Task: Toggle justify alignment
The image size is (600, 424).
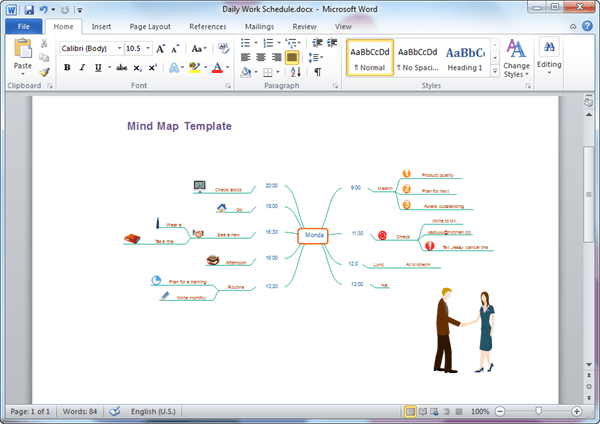Action: point(292,57)
